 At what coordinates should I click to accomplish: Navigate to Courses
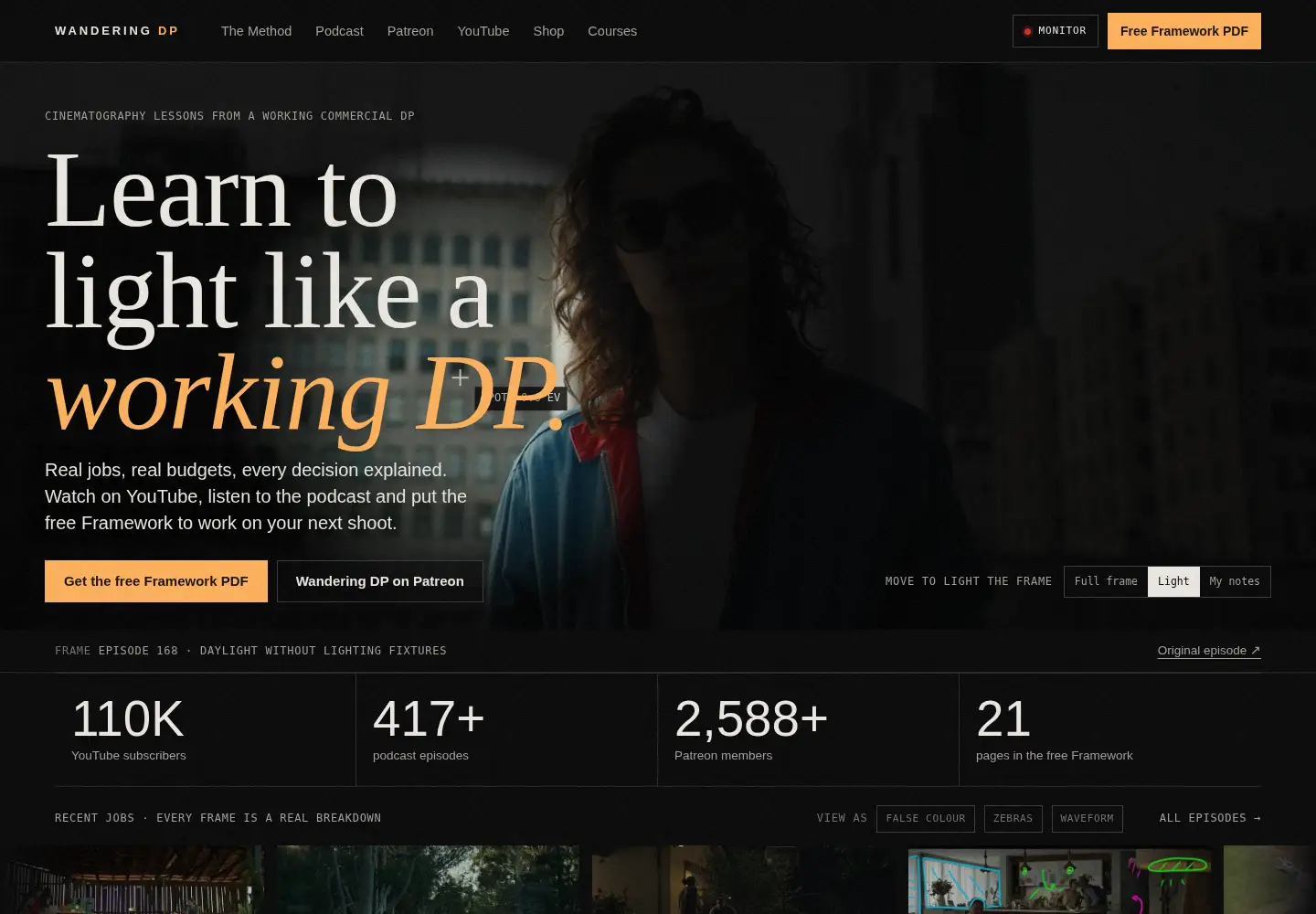[612, 31]
